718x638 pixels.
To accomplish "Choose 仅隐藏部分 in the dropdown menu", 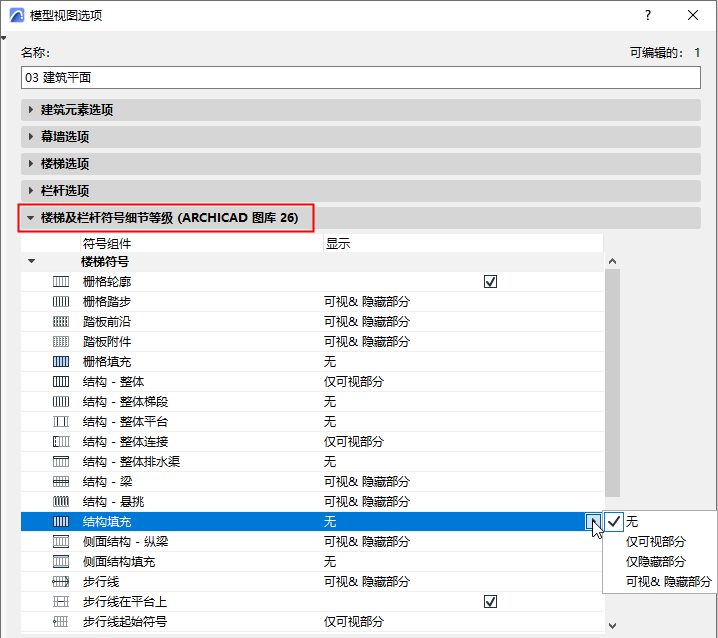I will click(655, 562).
